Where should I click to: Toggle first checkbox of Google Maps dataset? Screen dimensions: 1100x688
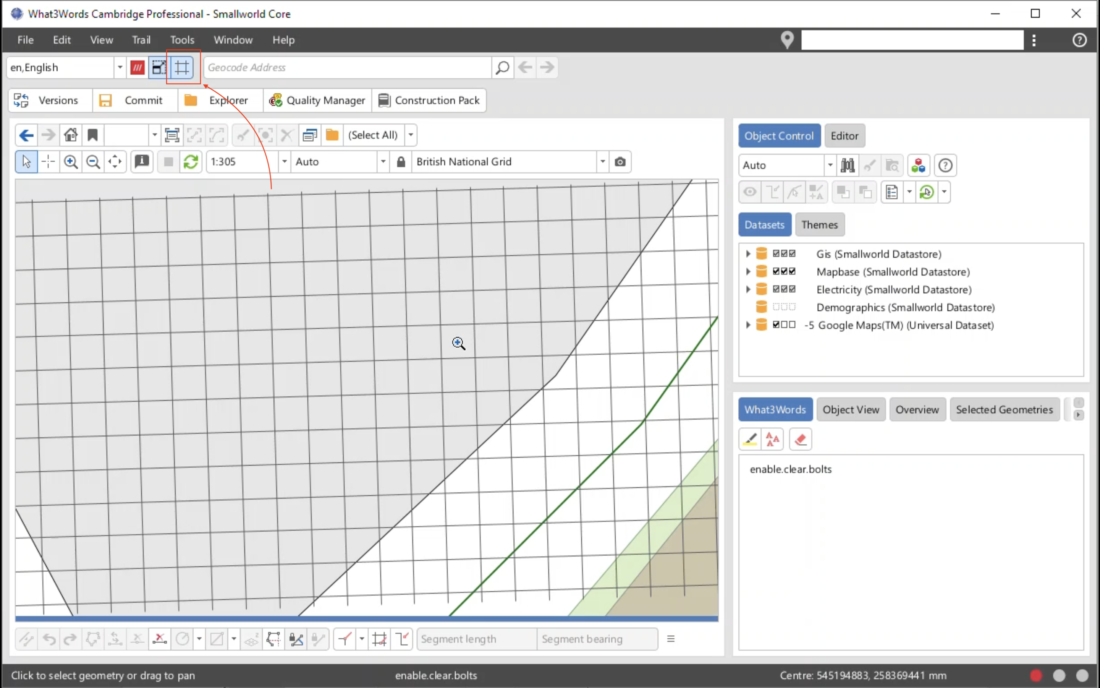(x=776, y=325)
